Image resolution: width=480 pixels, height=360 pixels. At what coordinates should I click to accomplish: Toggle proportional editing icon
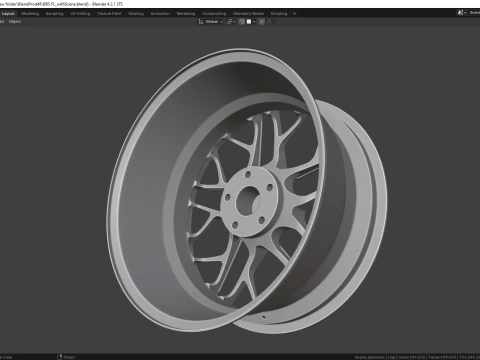point(262,22)
